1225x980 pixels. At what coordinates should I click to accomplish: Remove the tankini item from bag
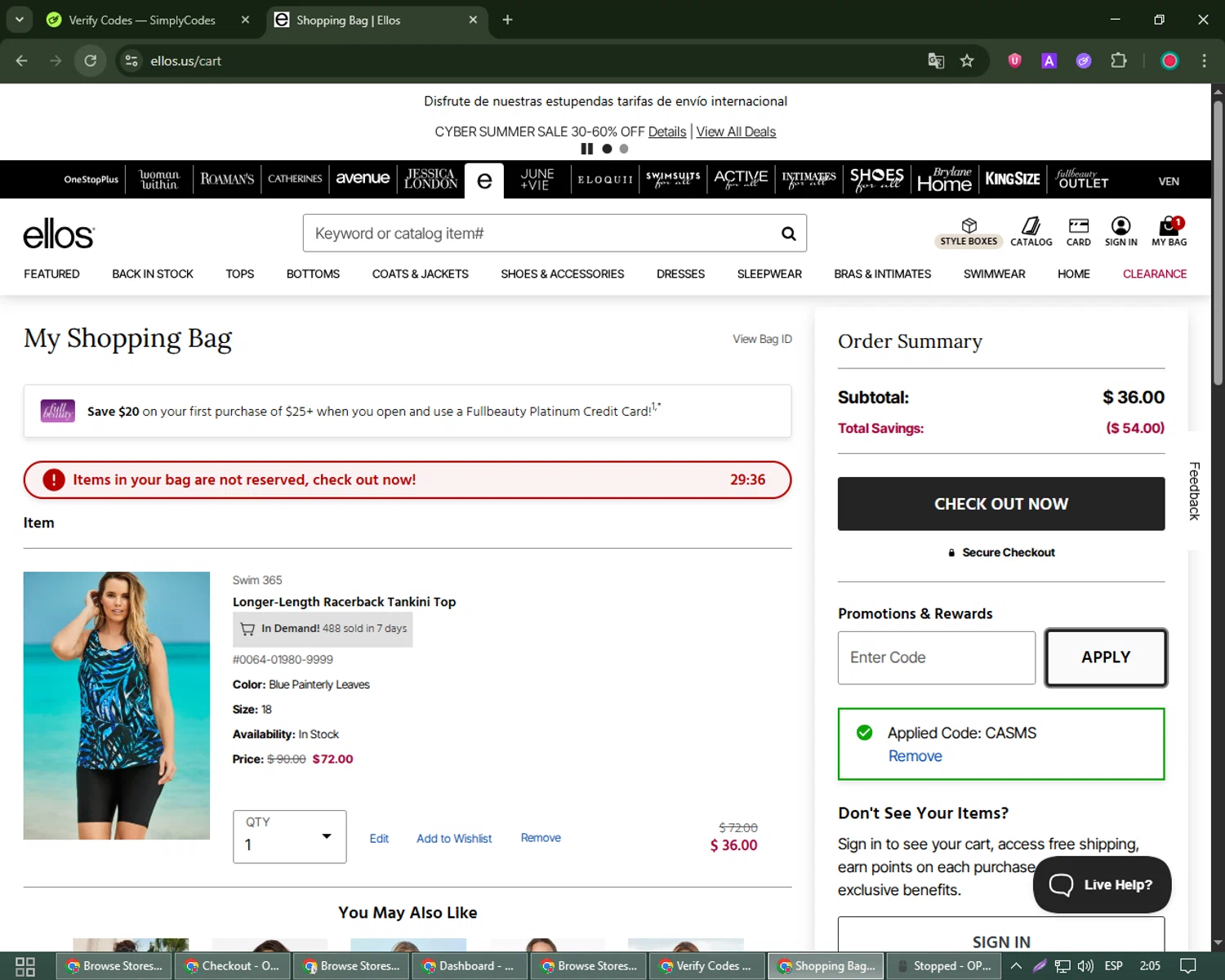541,838
